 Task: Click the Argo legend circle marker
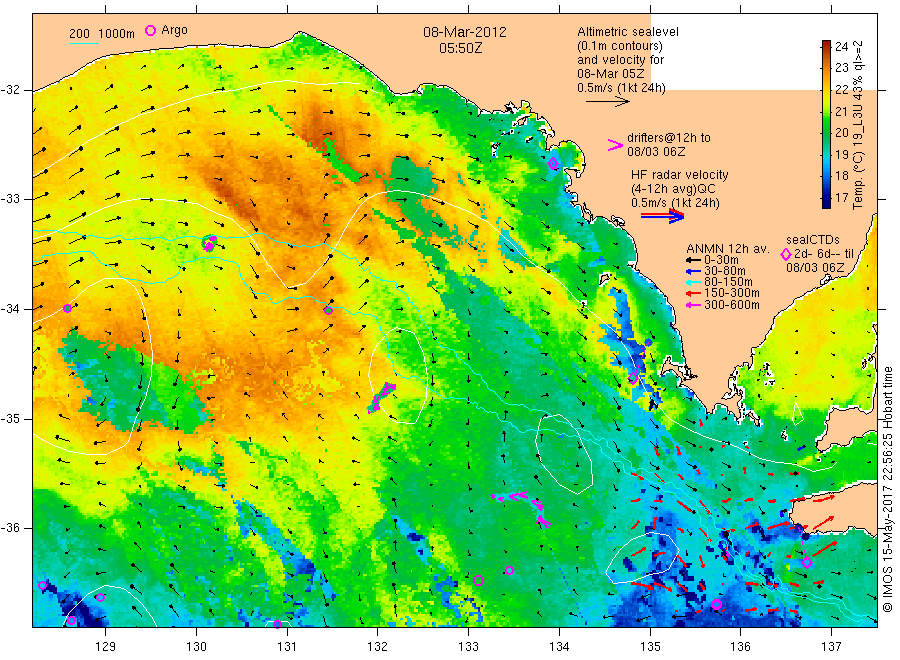point(150,30)
